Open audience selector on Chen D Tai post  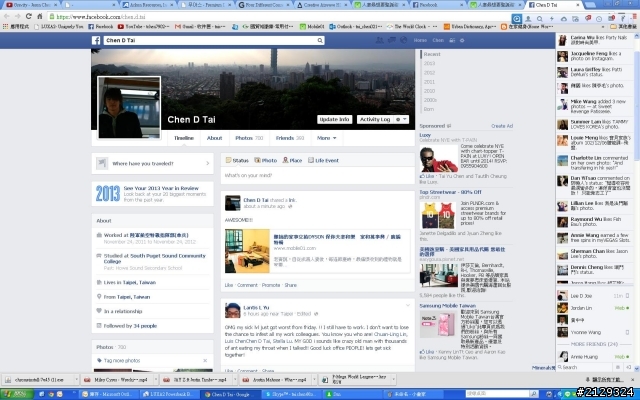tap(290, 207)
